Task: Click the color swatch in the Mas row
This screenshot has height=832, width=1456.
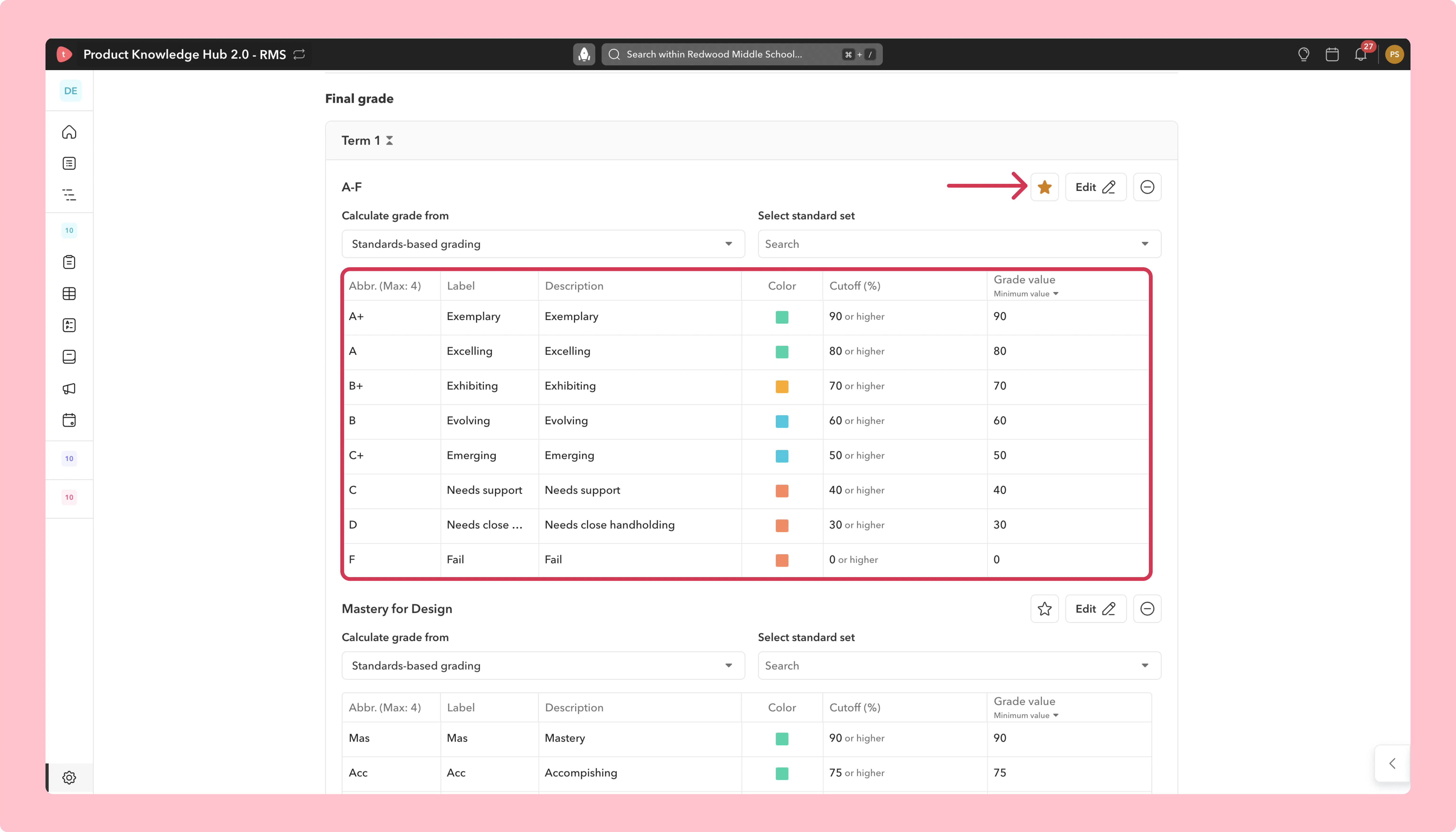Action: click(x=782, y=739)
